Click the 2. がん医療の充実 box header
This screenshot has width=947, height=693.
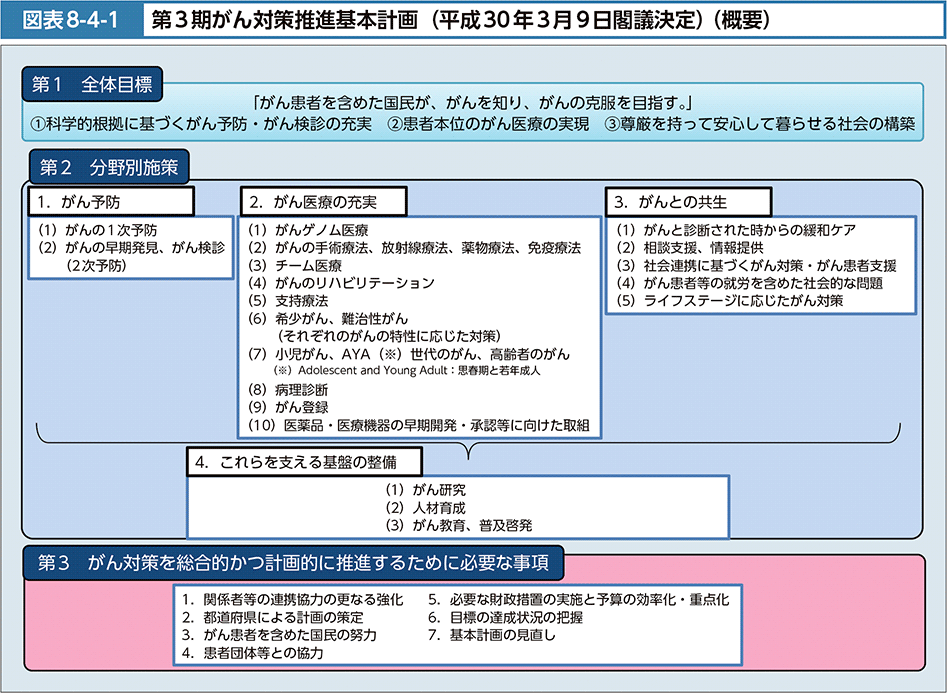(322, 201)
